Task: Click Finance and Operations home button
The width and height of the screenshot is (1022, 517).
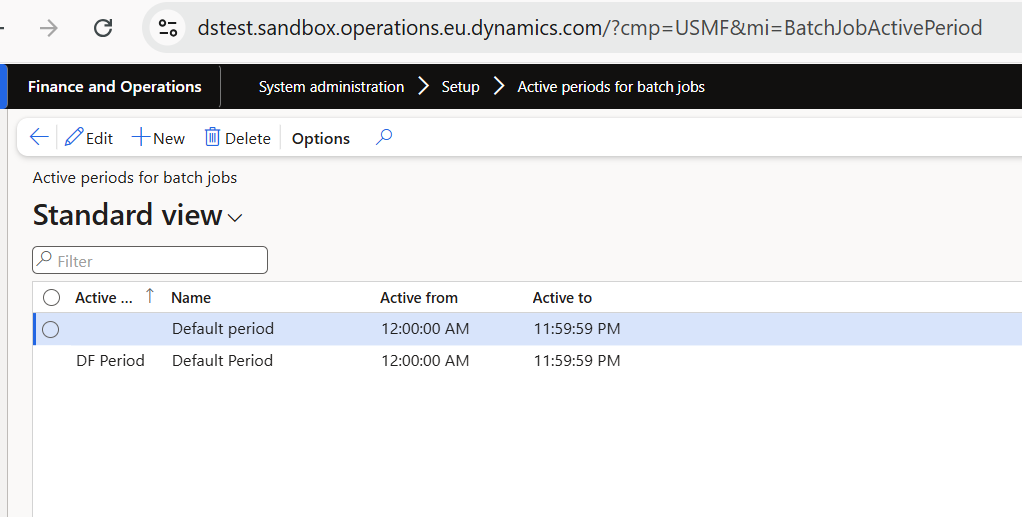Action: (114, 87)
